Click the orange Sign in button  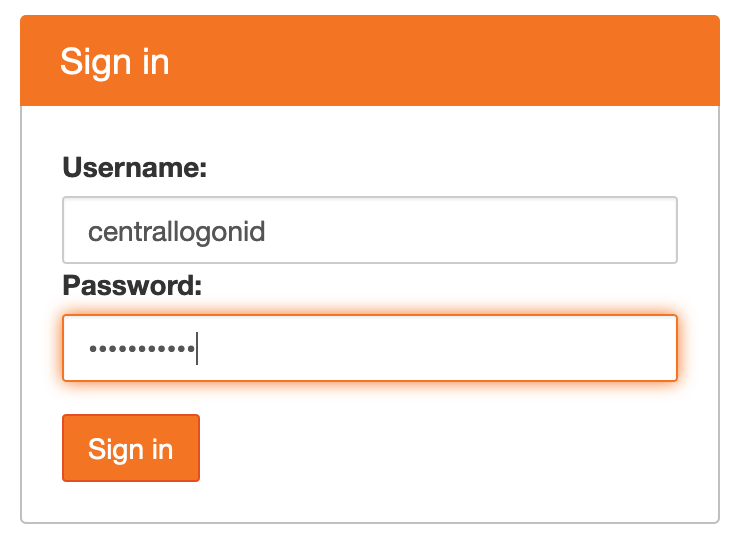(131, 449)
